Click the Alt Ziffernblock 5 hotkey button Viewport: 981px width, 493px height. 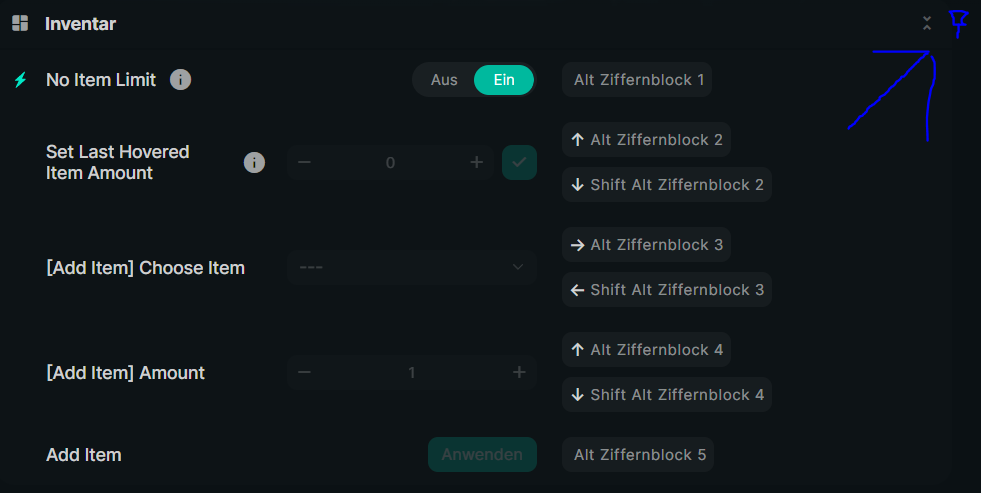pyautogui.click(x=637, y=455)
